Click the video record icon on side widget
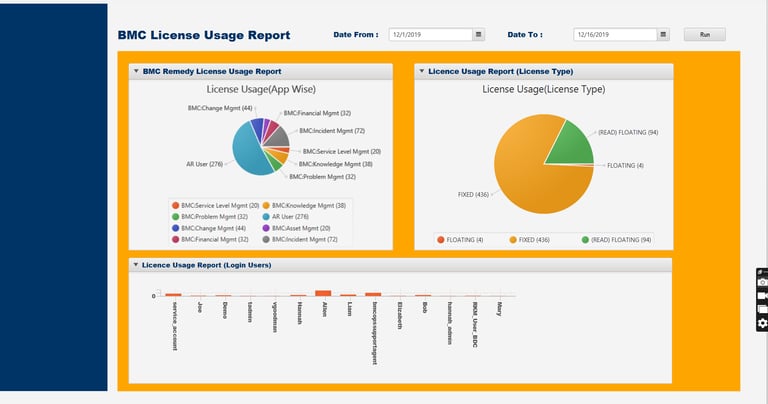The image size is (768, 404). [762, 296]
